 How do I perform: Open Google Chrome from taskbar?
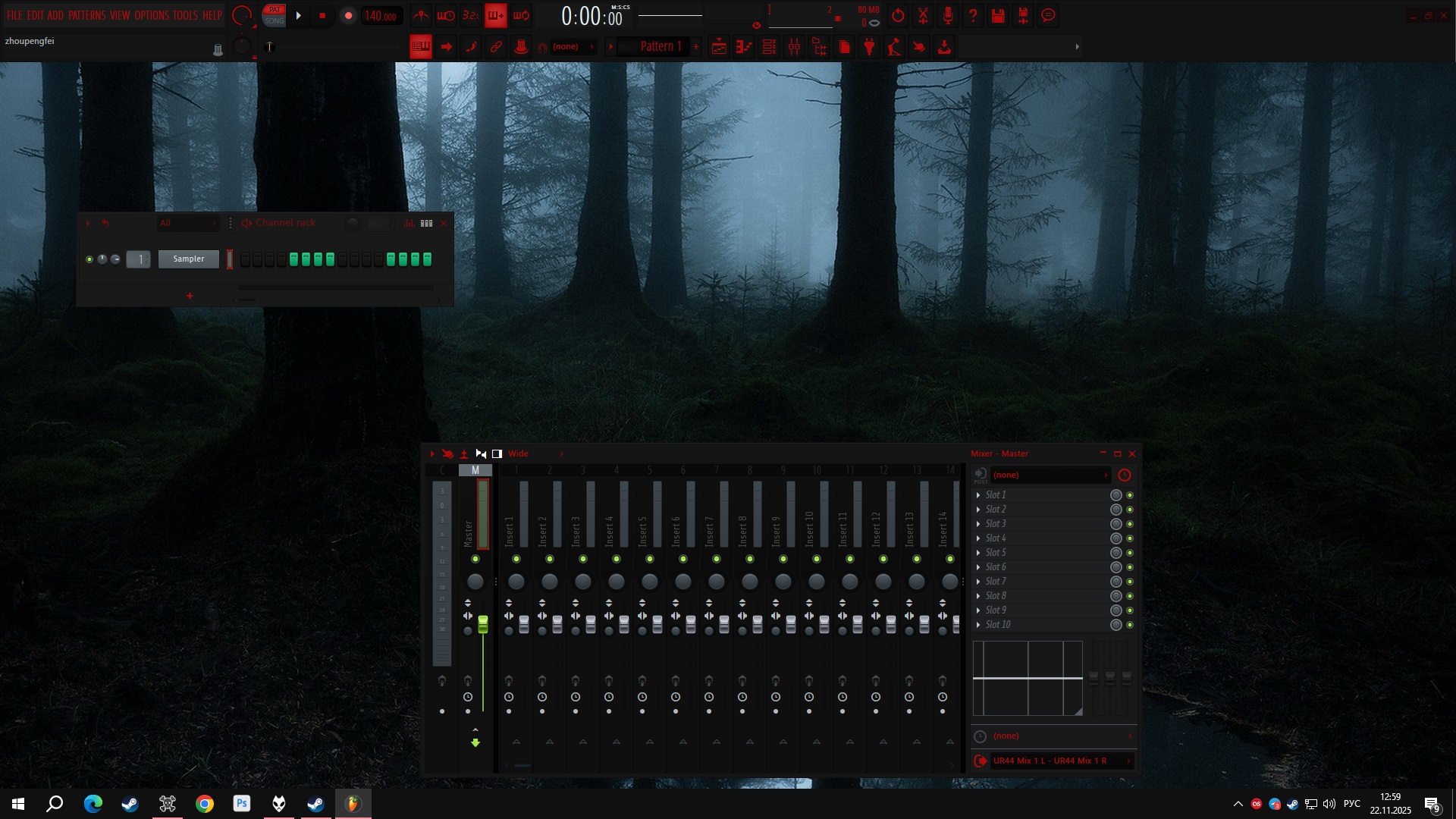(x=204, y=804)
